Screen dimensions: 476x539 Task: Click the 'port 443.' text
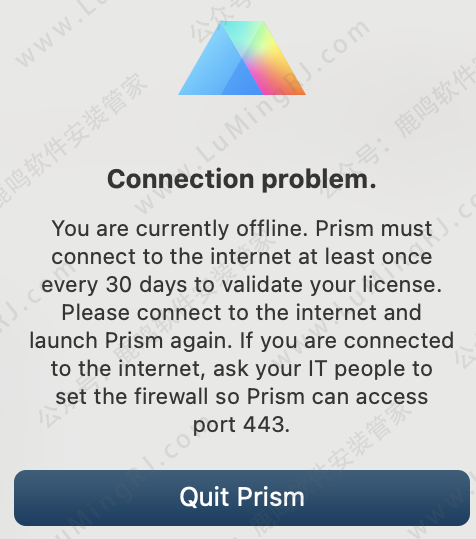[x=242, y=425]
